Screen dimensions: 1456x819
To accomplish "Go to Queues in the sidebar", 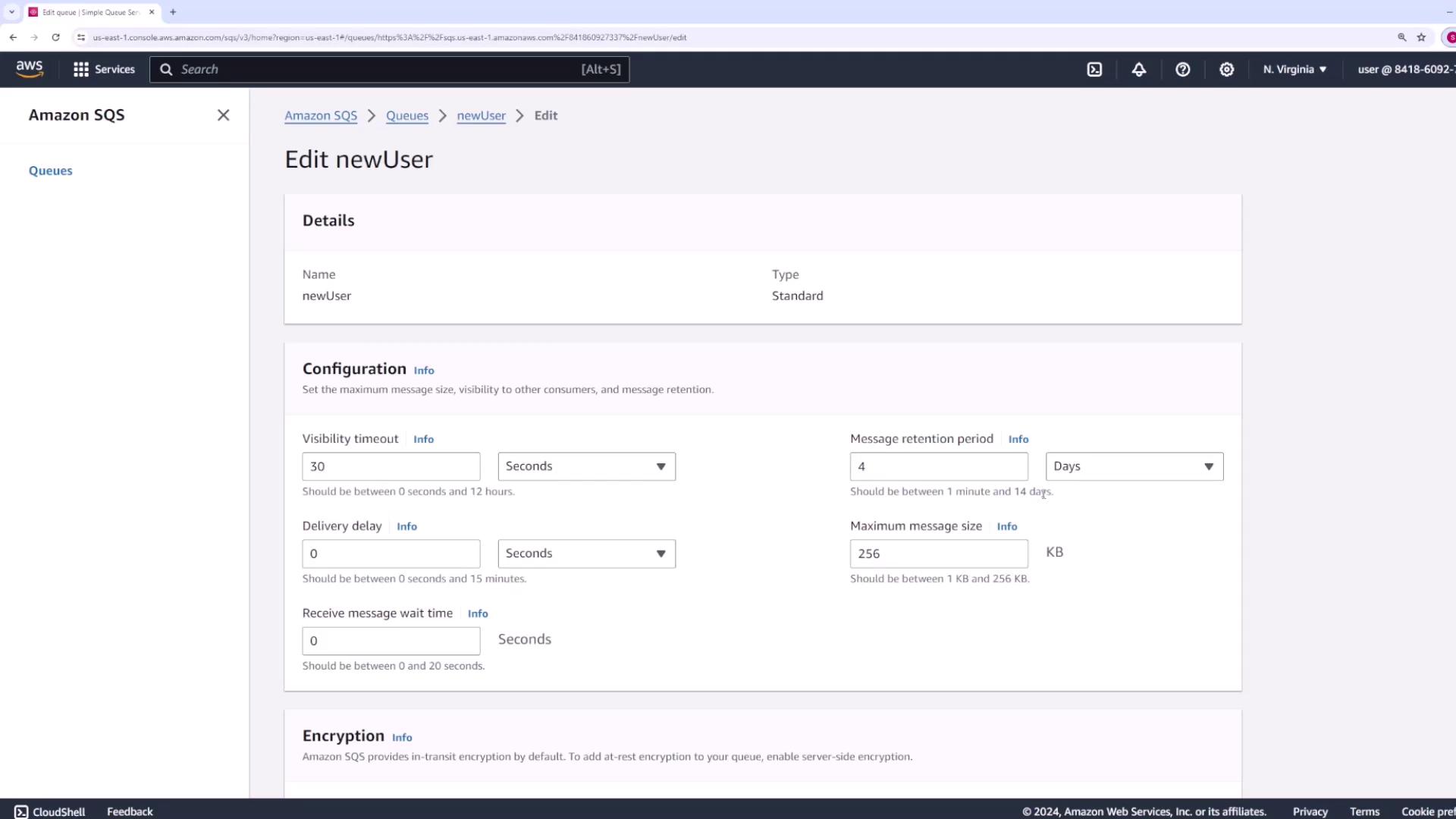I will (51, 171).
